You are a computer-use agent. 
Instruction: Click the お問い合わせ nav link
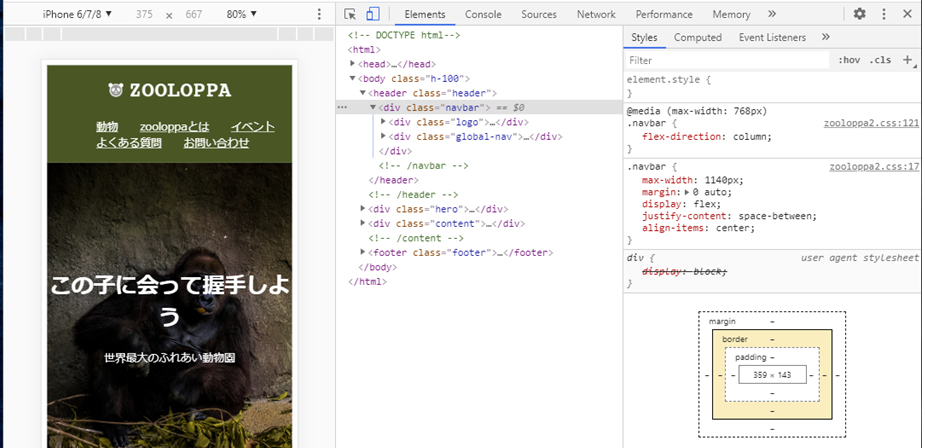point(216,142)
